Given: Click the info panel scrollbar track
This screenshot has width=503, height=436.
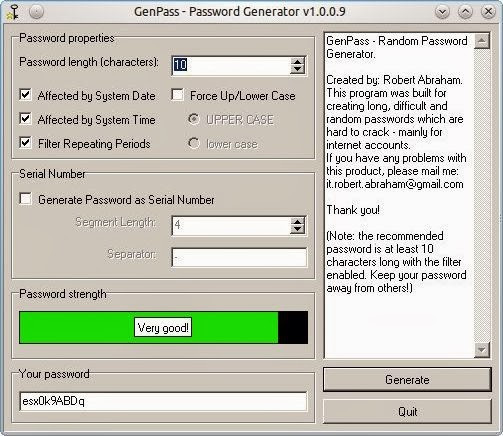Looking at the screenshot, I should click(x=482, y=196).
